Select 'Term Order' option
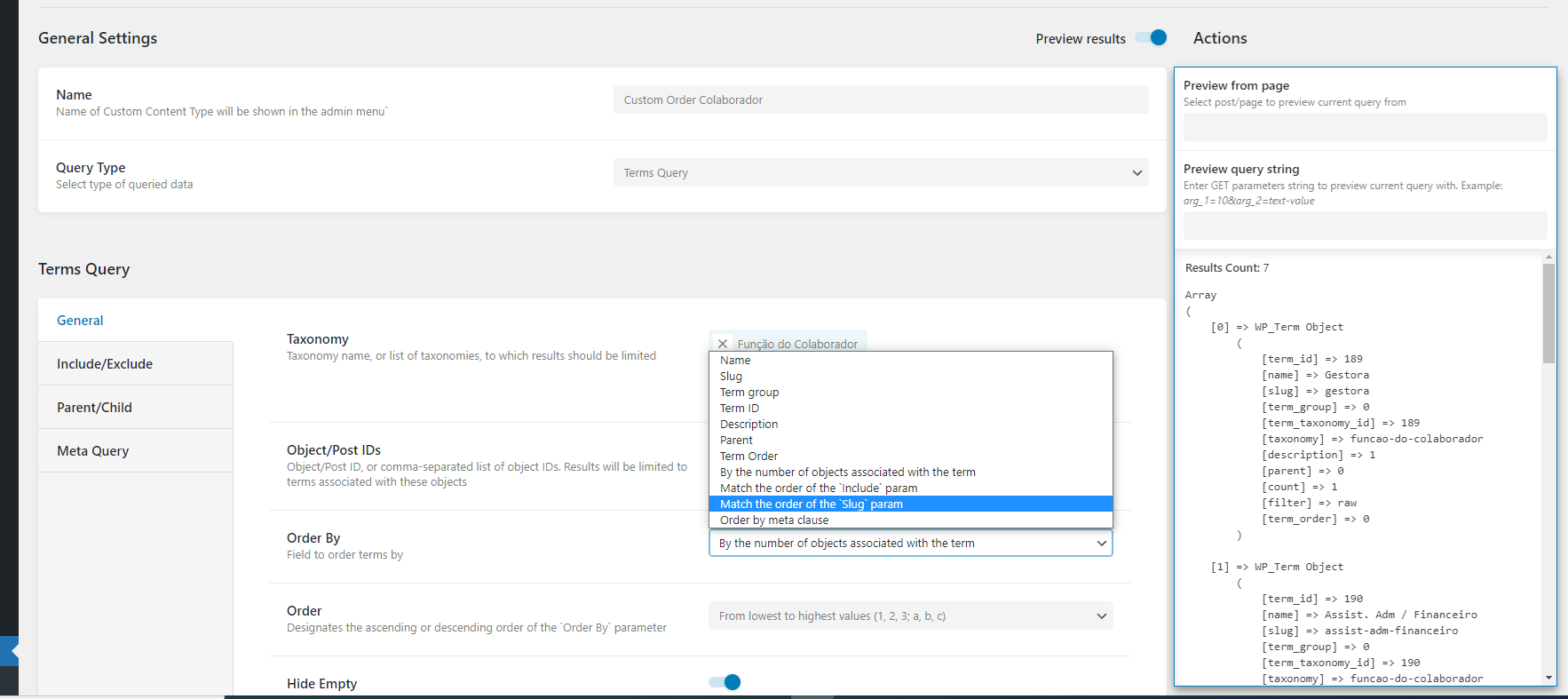Viewport: 1568px width, 699px height. pos(910,457)
